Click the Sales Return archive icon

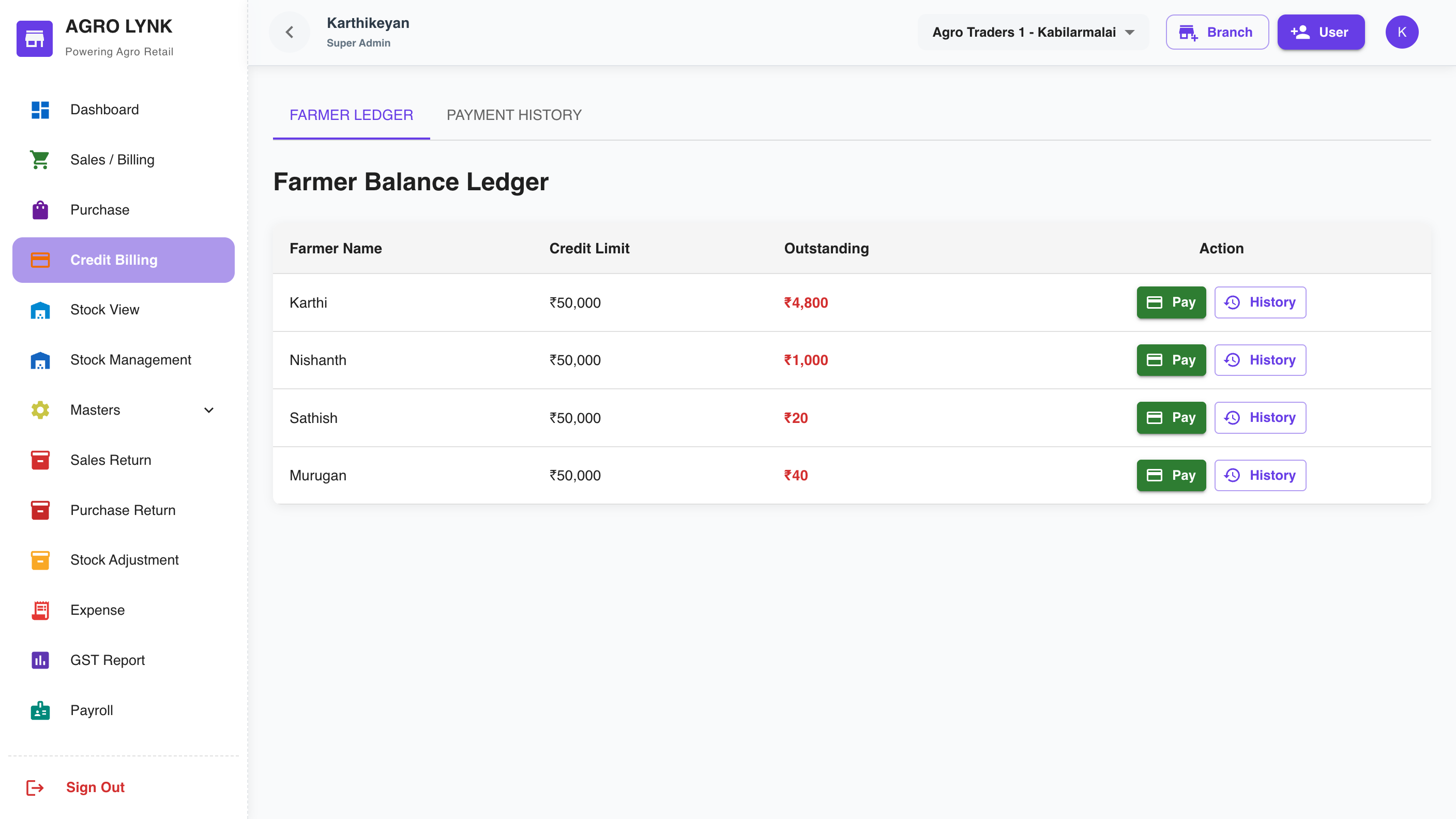(40, 460)
